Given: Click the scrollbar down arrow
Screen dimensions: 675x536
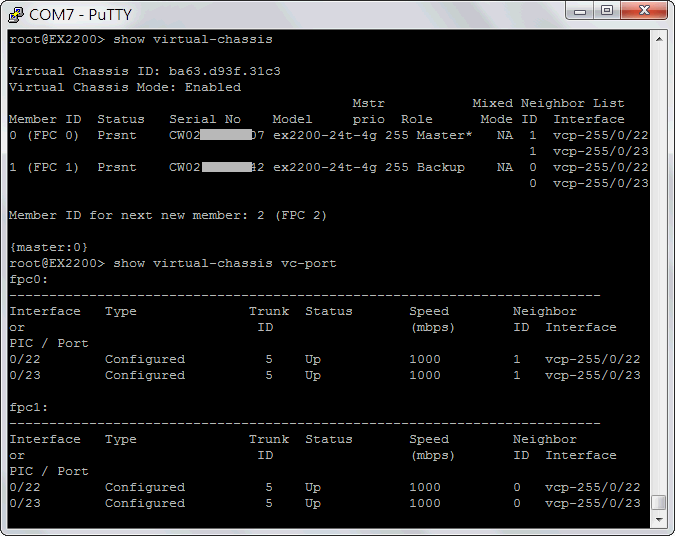Looking at the screenshot, I should point(659,520).
